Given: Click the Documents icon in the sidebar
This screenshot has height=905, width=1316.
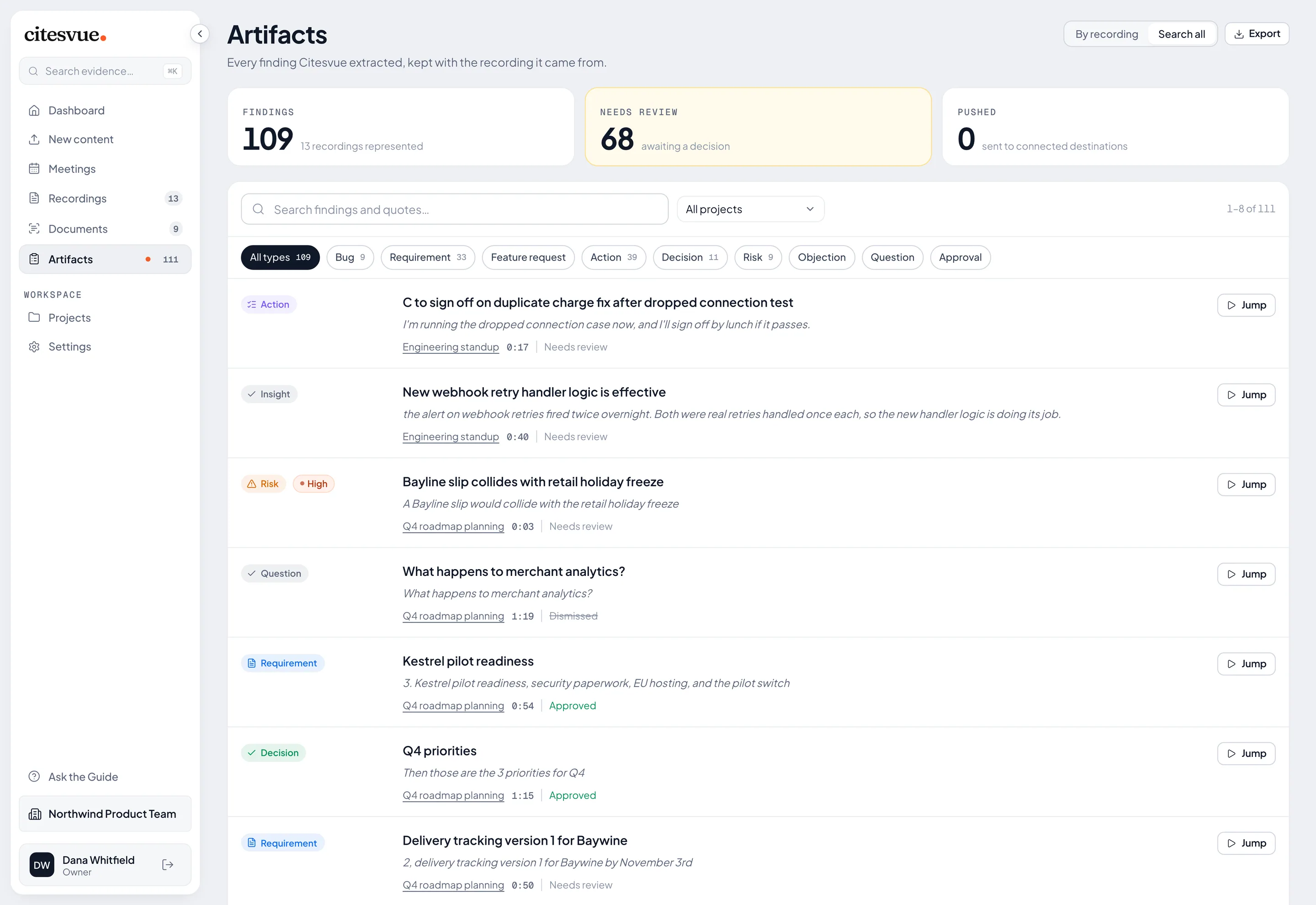Looking at the screenshot, I should (x=34, y=229).
